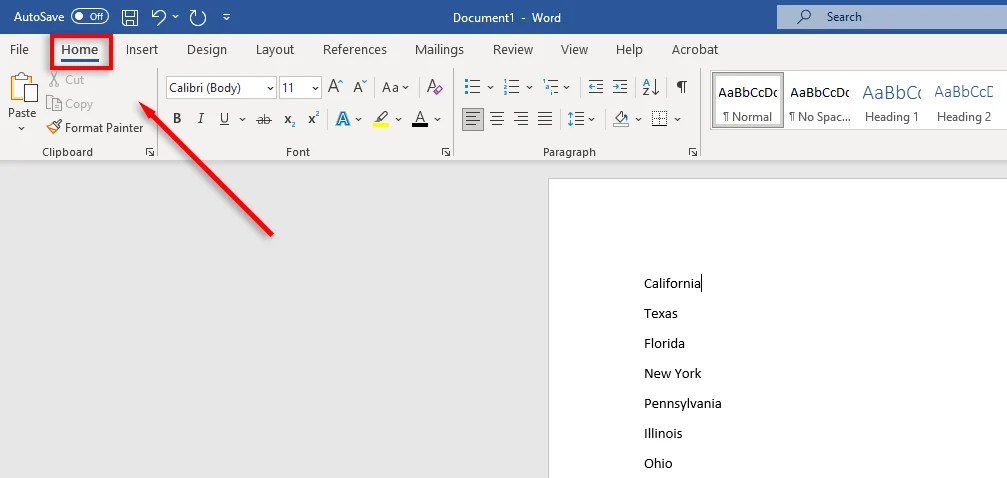Screen dimensions: 1007x478
Task: Toggle Strikethrough formatting
Action: coord(264,119)
